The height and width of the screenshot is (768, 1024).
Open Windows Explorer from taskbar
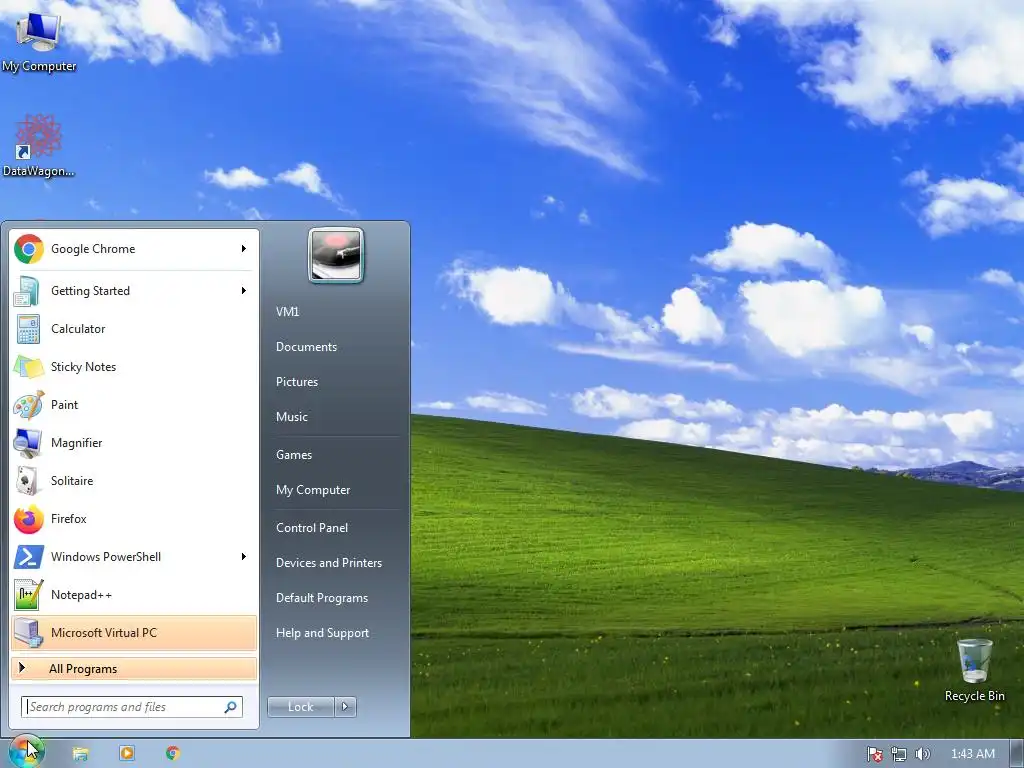tap(80, 754)
